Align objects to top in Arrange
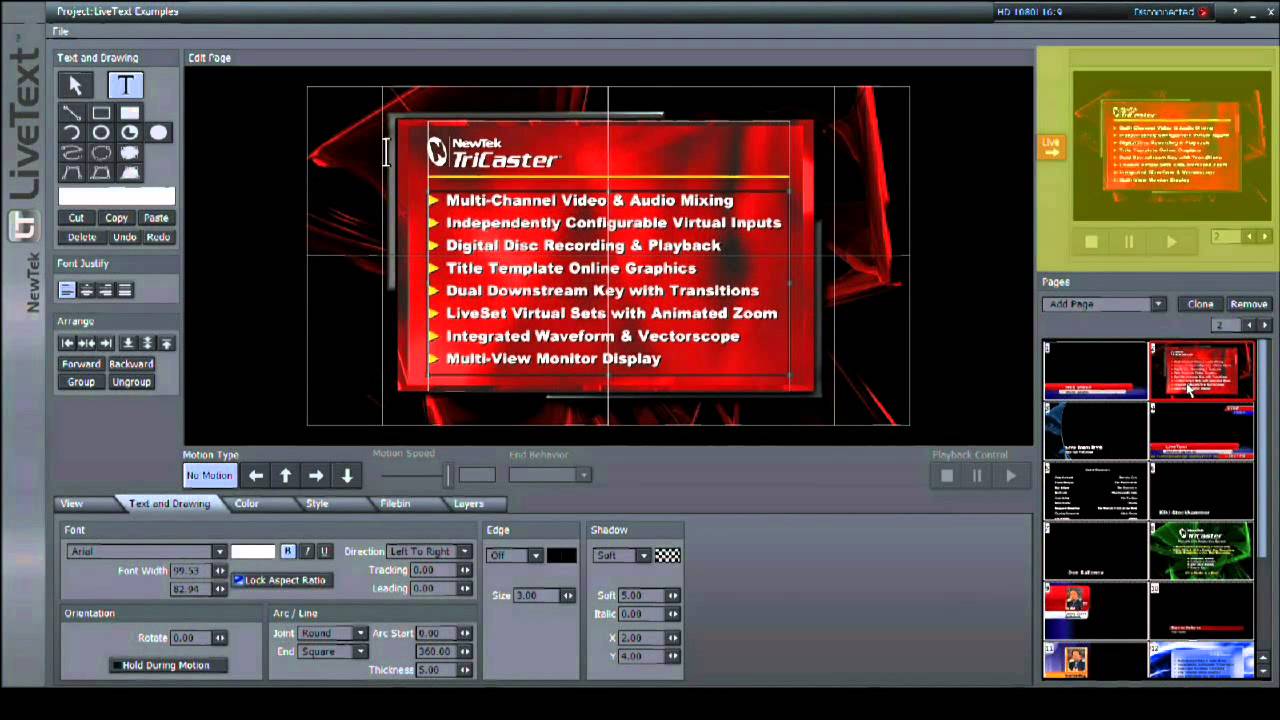1280x720 pixels. pos(167,343)
